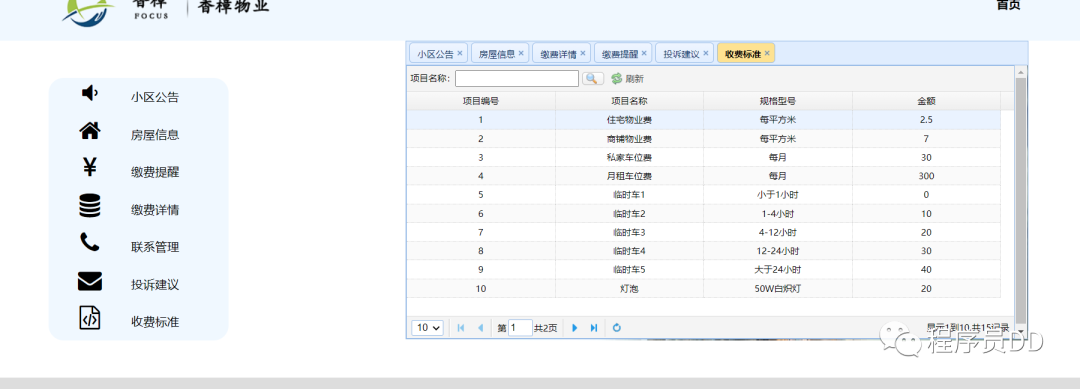
Task: Click the vertical scrollbar of the grid
Action: point(1021,200)
